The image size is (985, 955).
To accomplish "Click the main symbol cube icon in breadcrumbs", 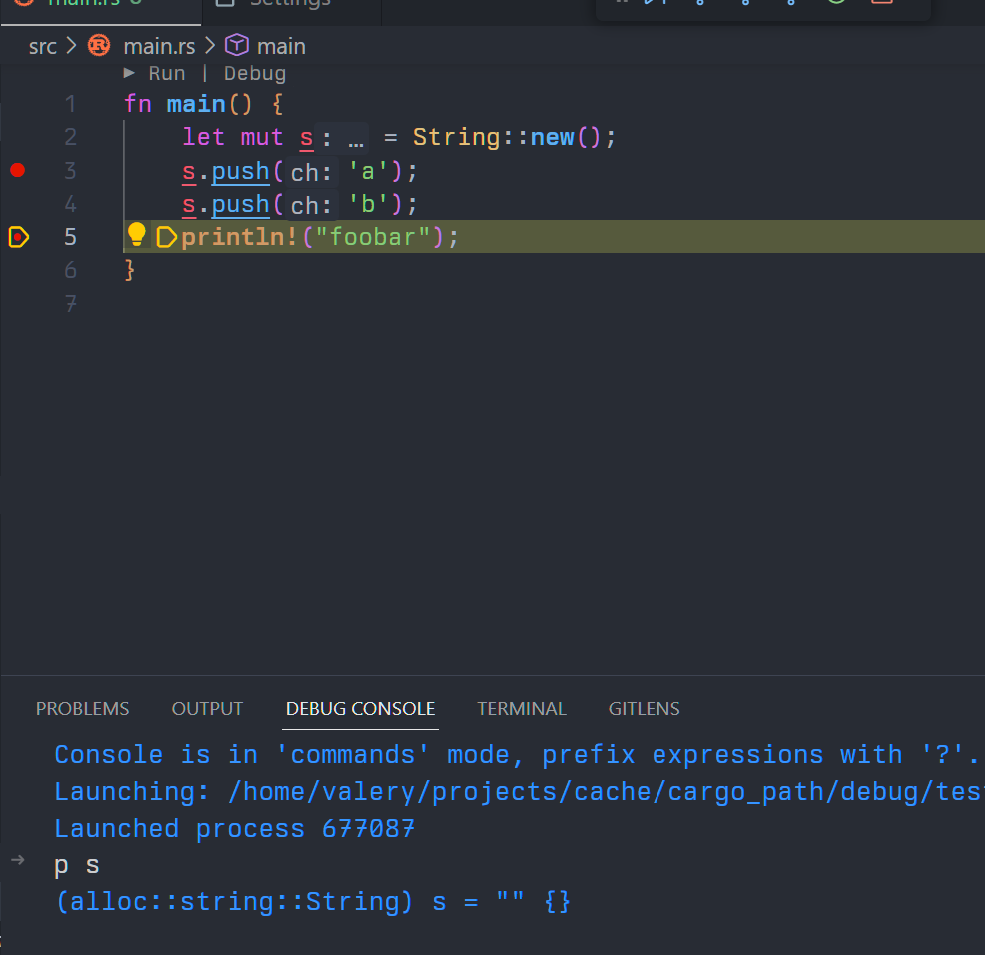I will point(236,46).
